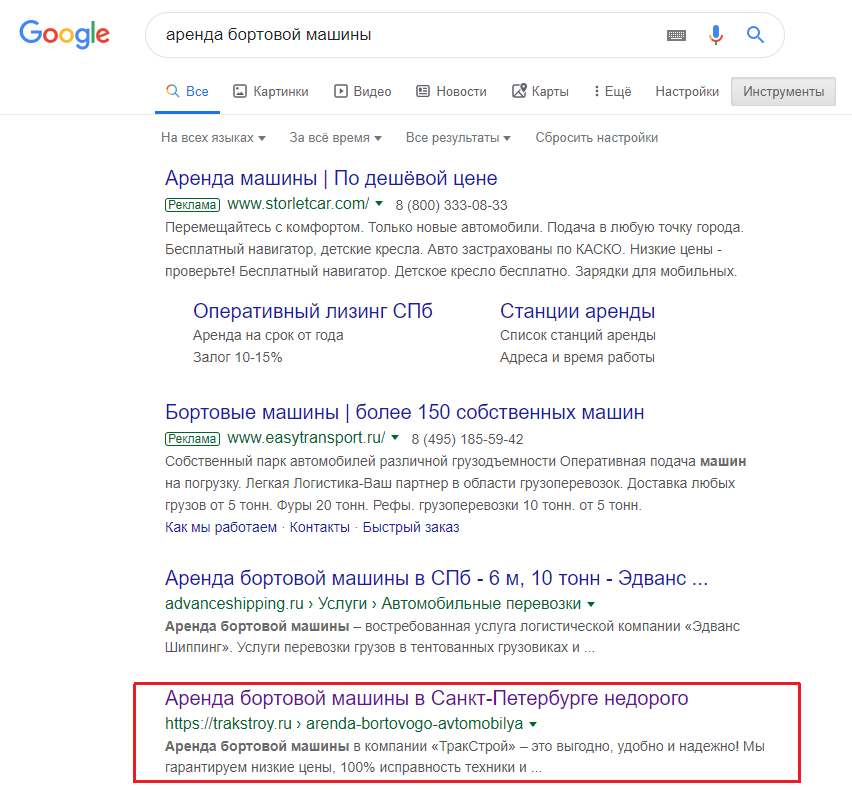This screenshot has height=790, width=852.
Task: Open the Новости news tab
Action: tap(451, 91)
